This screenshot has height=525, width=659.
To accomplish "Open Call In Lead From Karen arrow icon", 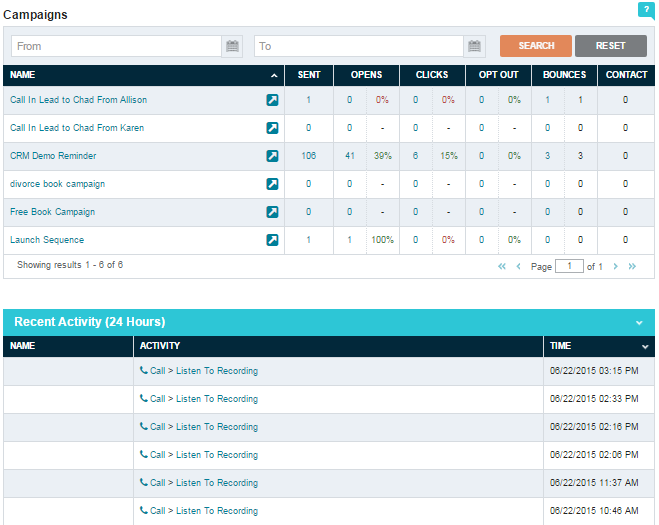I will 272,128.
